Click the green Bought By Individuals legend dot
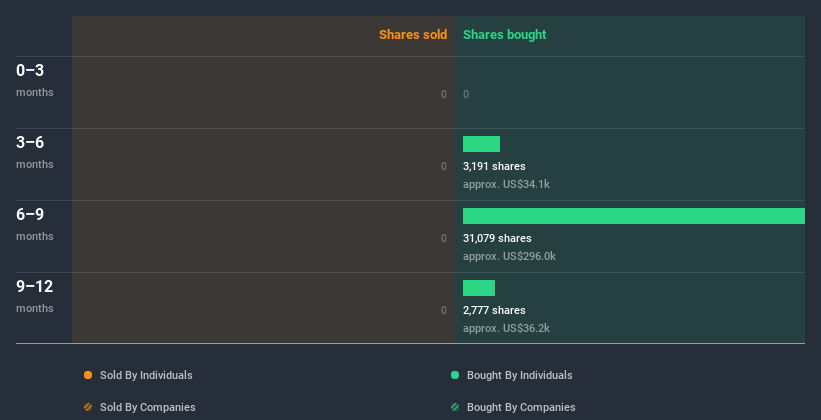Image resolution: width=821 pixels, height=420 pixels. [x=455, y=375]
